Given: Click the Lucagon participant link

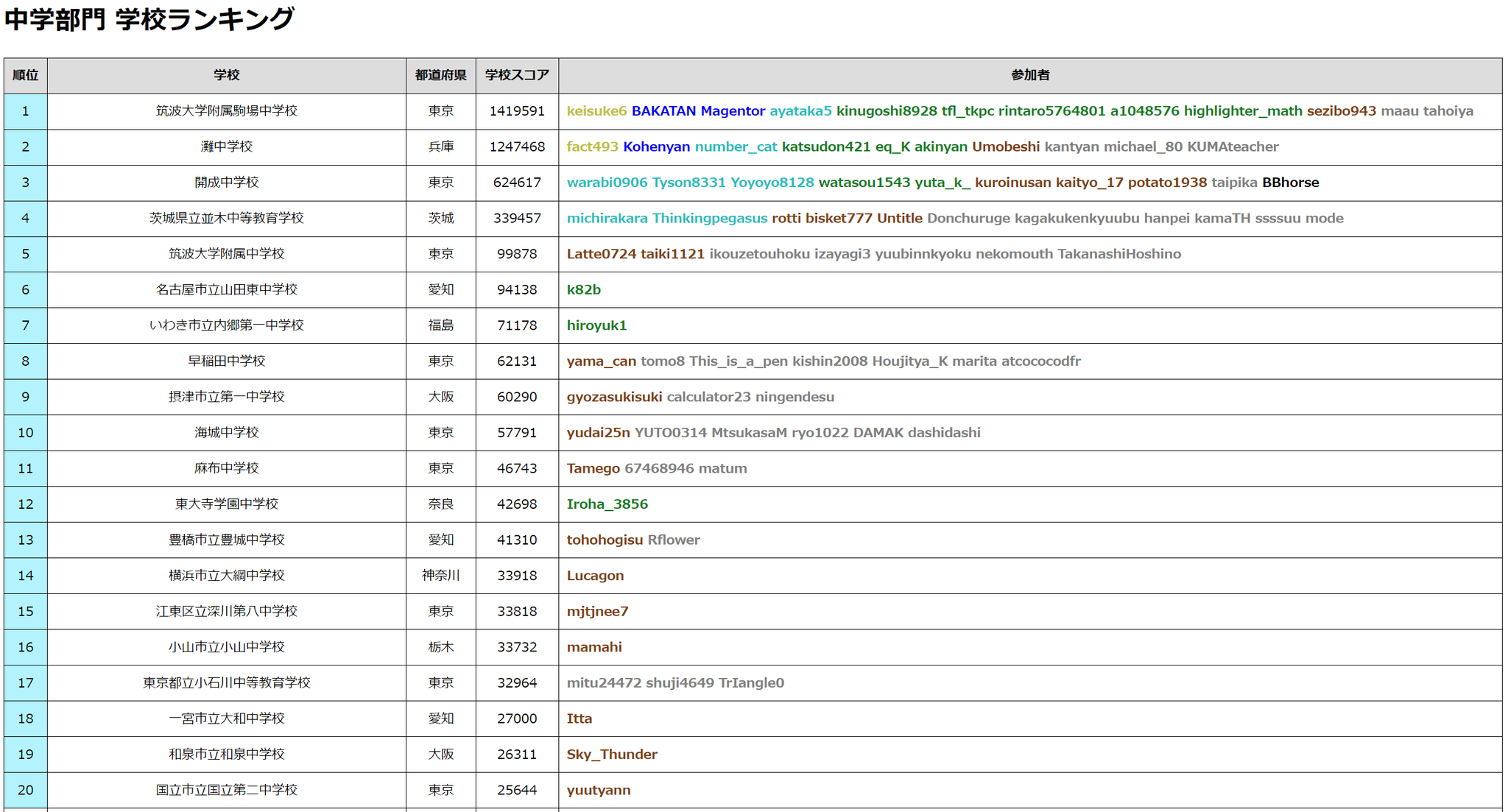Looking at the screenshot, I should click(595, 575).
